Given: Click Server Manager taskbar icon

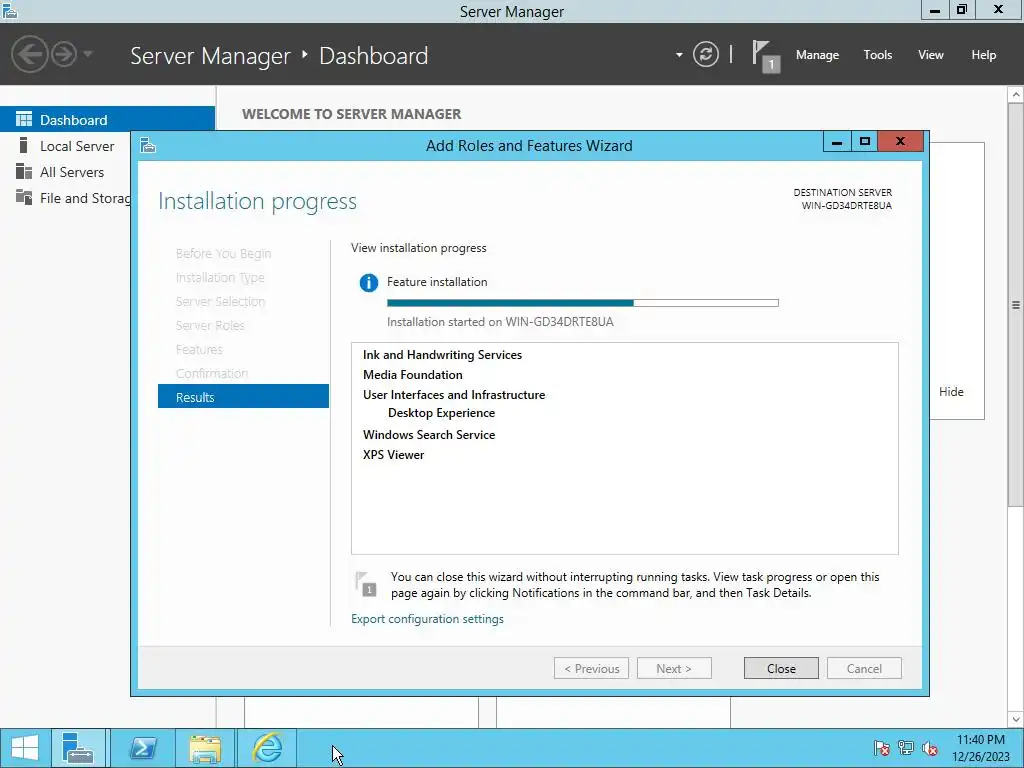Looking at the screenshot, I should tap(78, 748).
